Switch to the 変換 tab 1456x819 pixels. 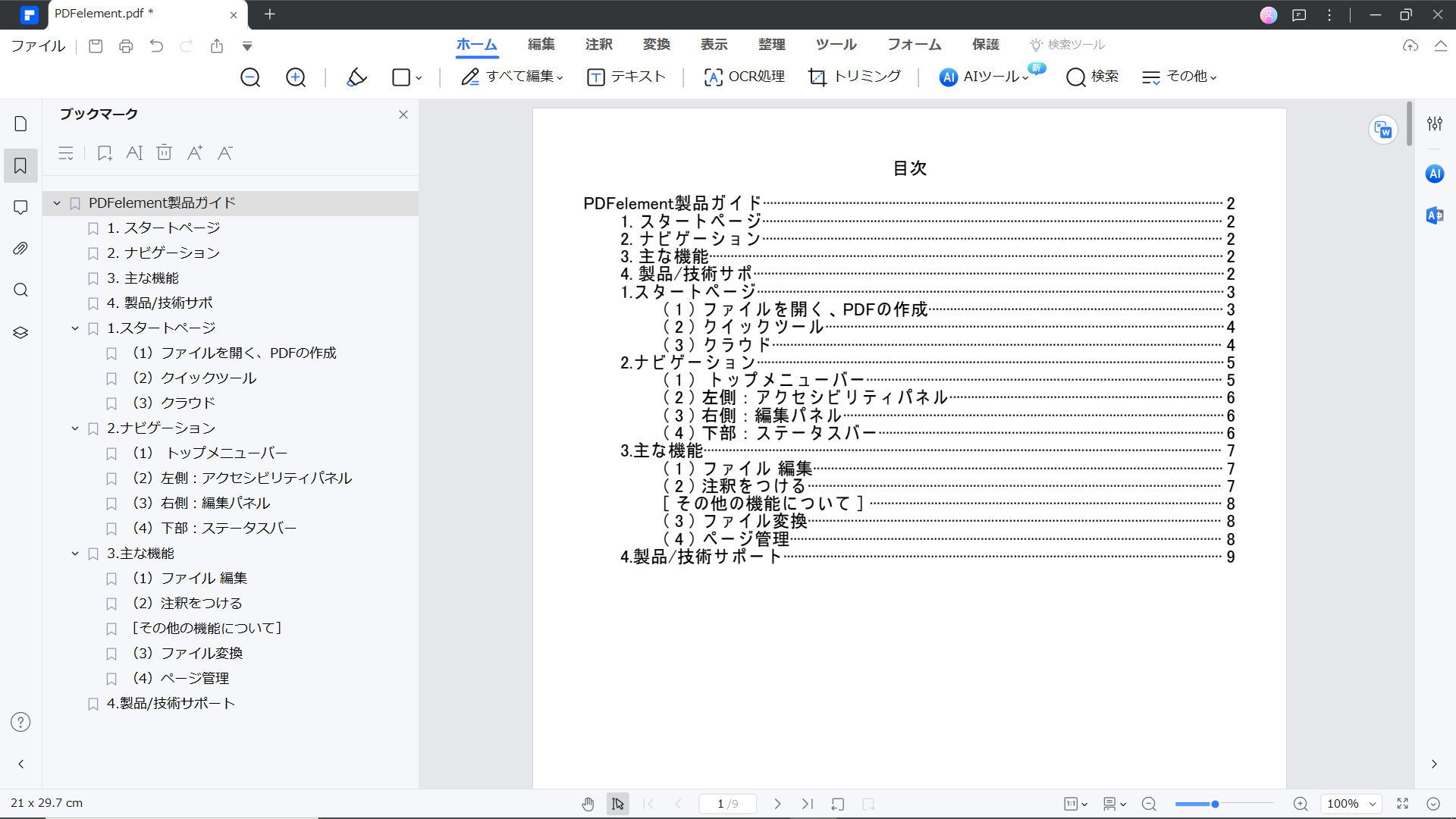pos(657,45)
